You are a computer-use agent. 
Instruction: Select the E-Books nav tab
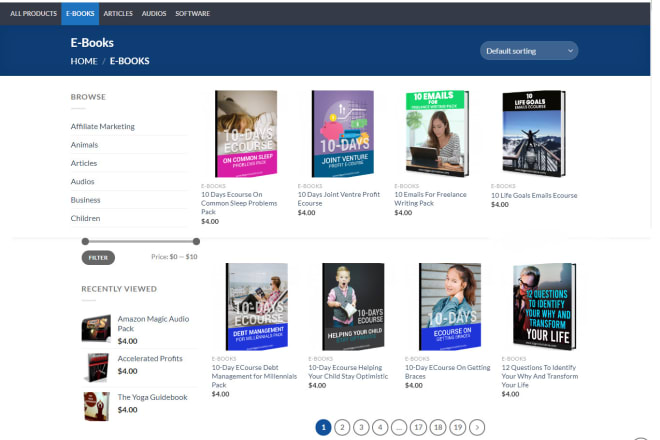80,13
